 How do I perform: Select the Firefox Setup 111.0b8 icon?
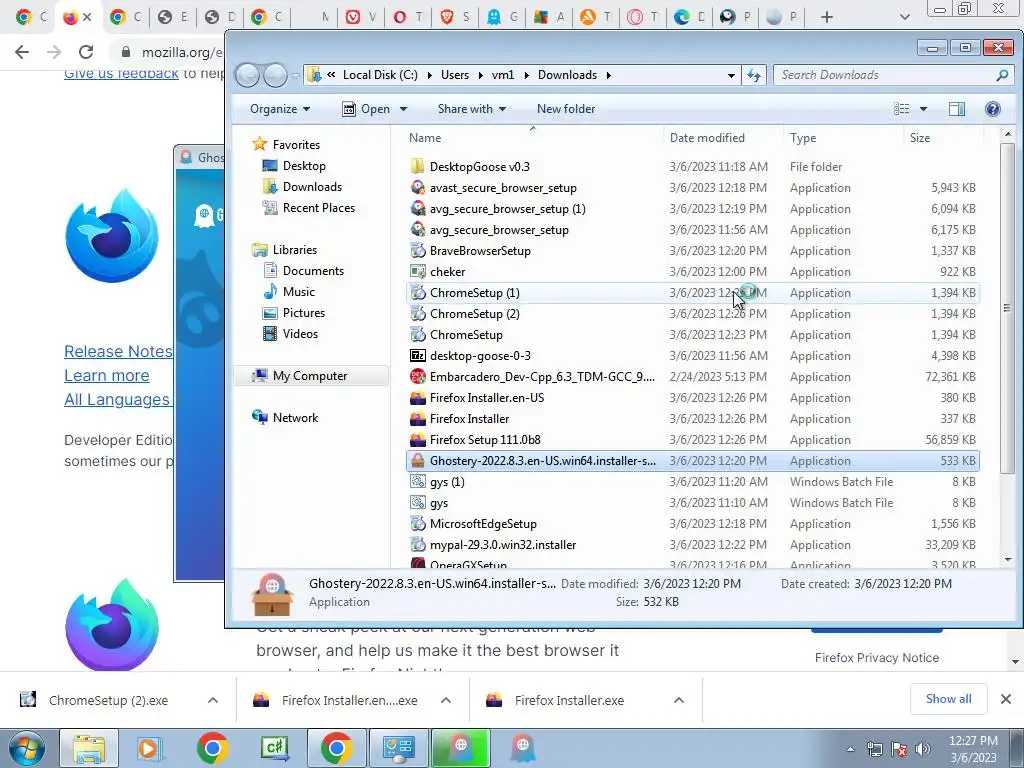(x=418, y=440)
